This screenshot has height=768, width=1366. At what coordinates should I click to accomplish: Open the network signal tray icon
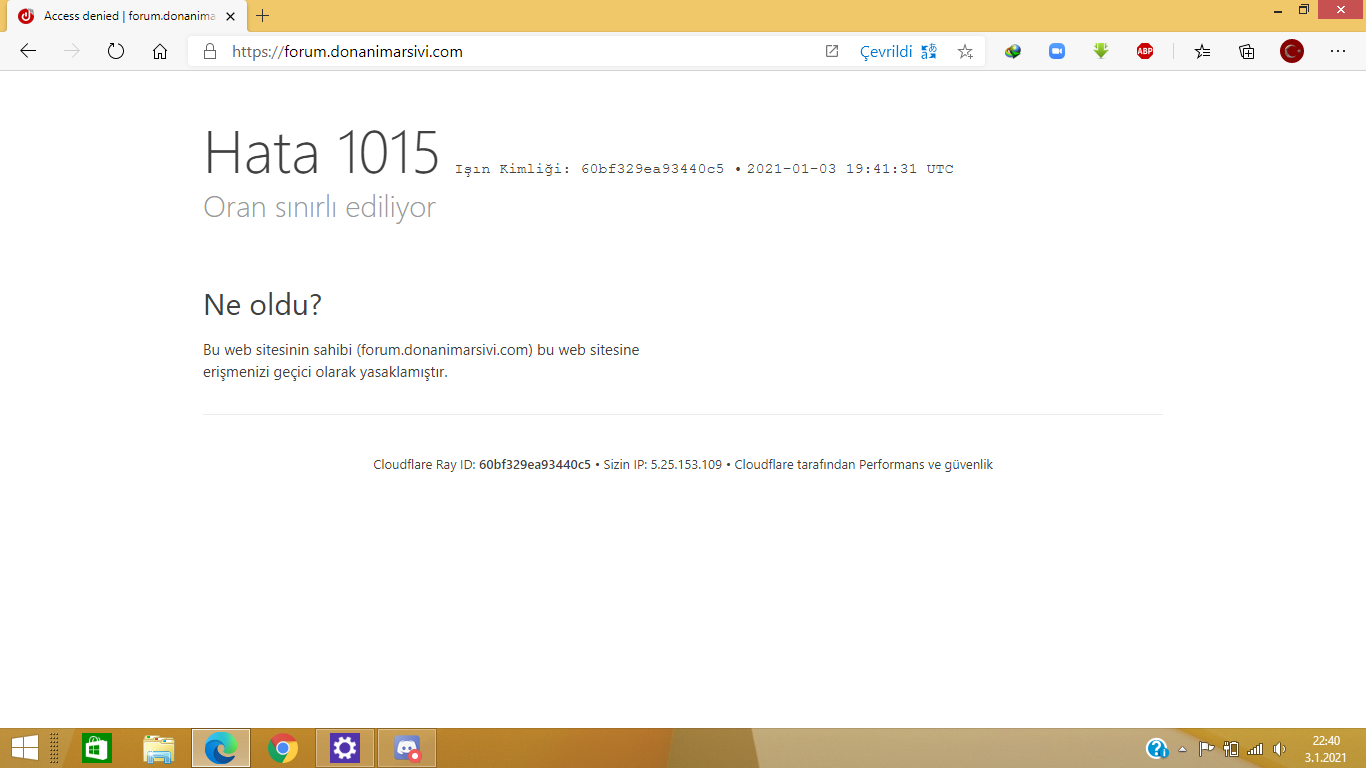click(x=1255, y=749)
